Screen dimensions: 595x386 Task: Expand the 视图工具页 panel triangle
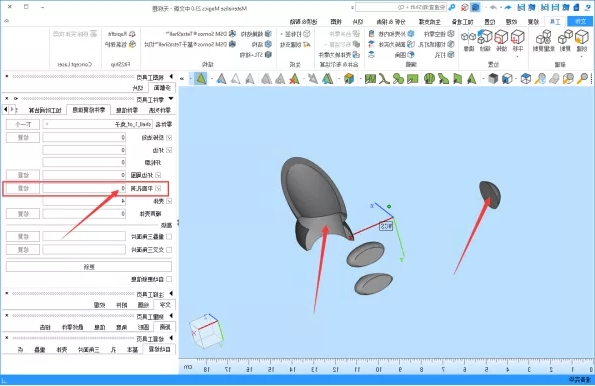pos(171,77)
